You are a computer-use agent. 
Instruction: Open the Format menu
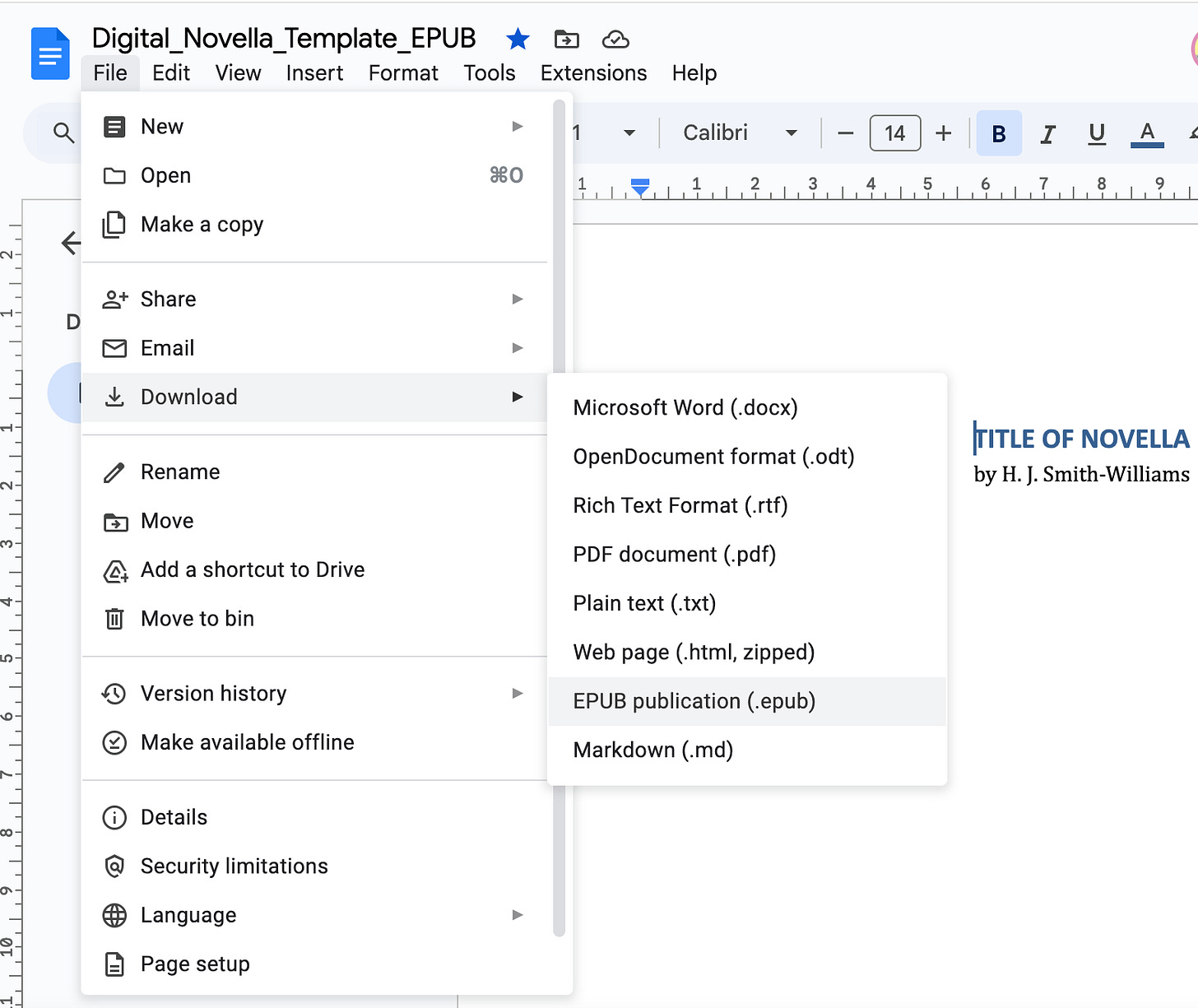coord(403,73)
